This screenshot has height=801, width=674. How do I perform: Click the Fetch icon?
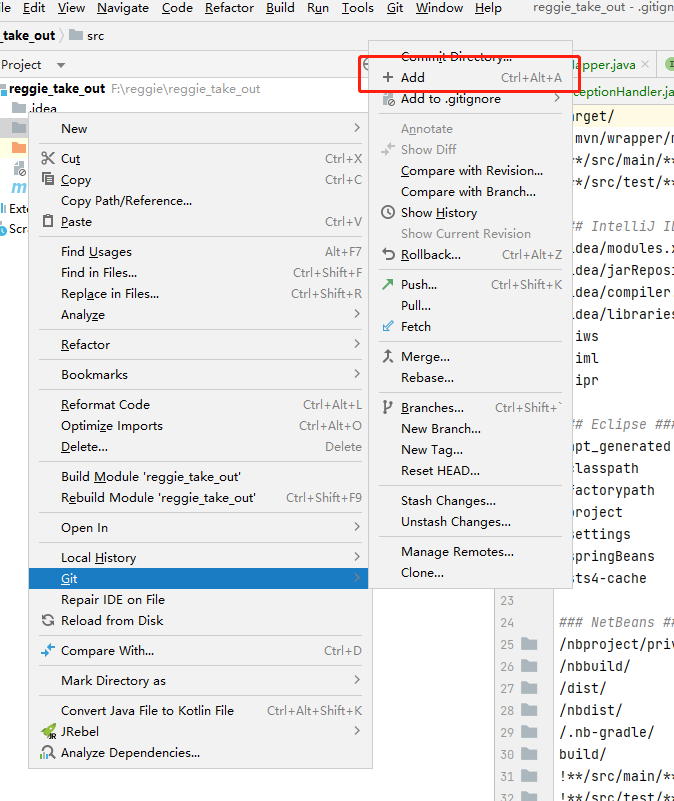388,326
